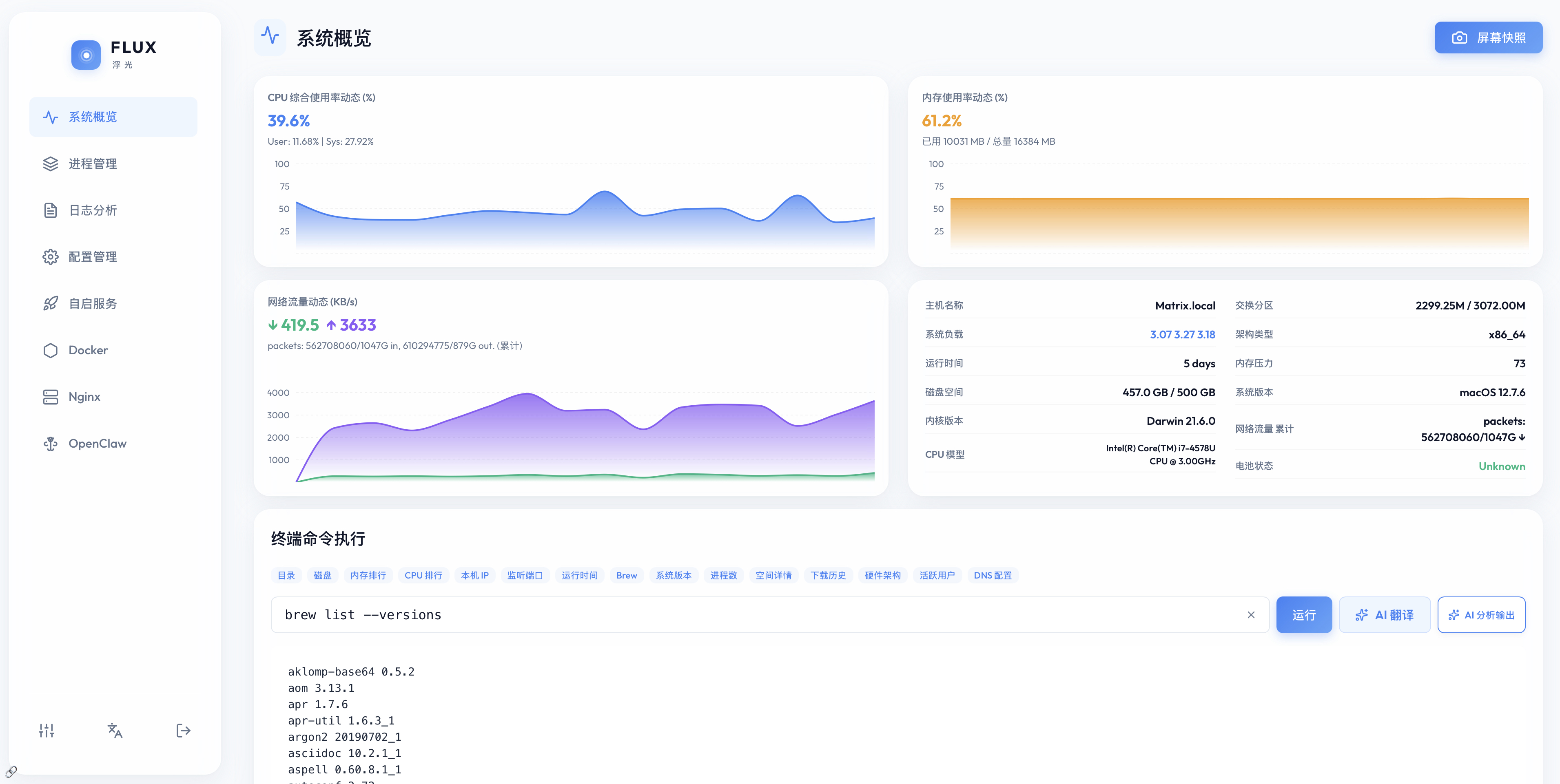1560x784 pixels.
Task: Clear the command input via the × icon
Action: (x=1252, y=614)
